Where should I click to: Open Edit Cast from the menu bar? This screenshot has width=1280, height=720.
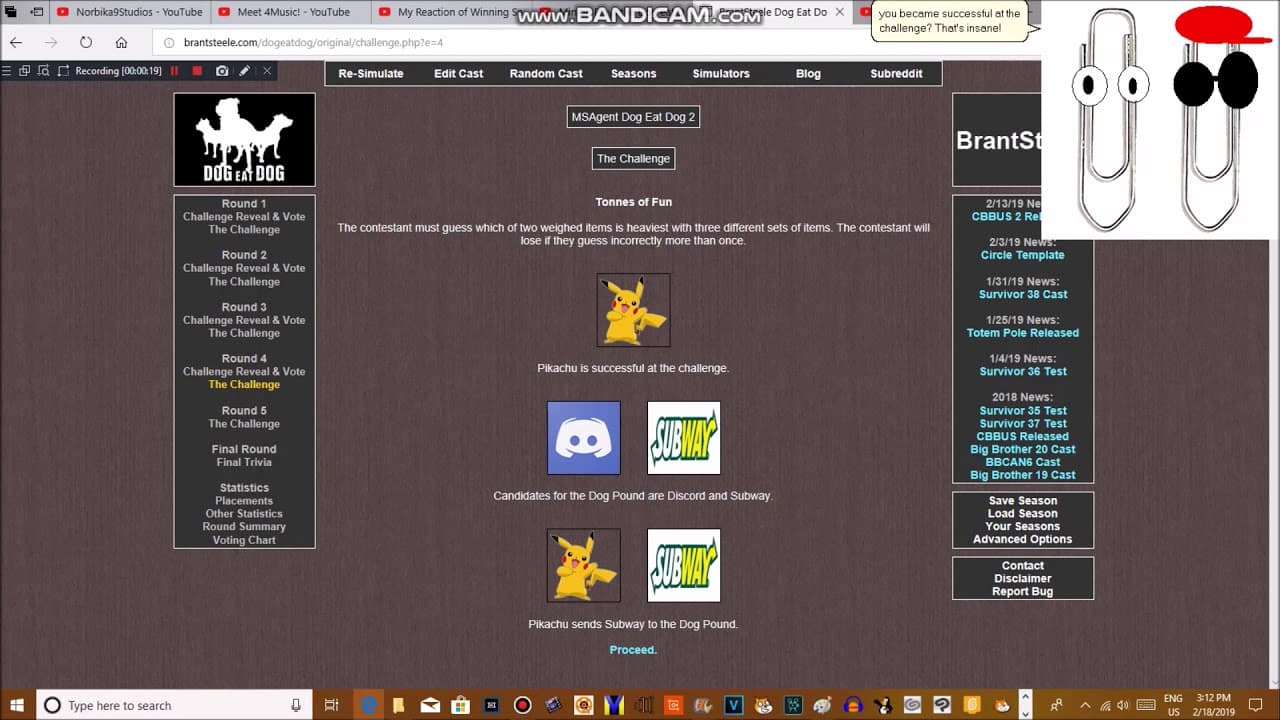coord(458,73)
